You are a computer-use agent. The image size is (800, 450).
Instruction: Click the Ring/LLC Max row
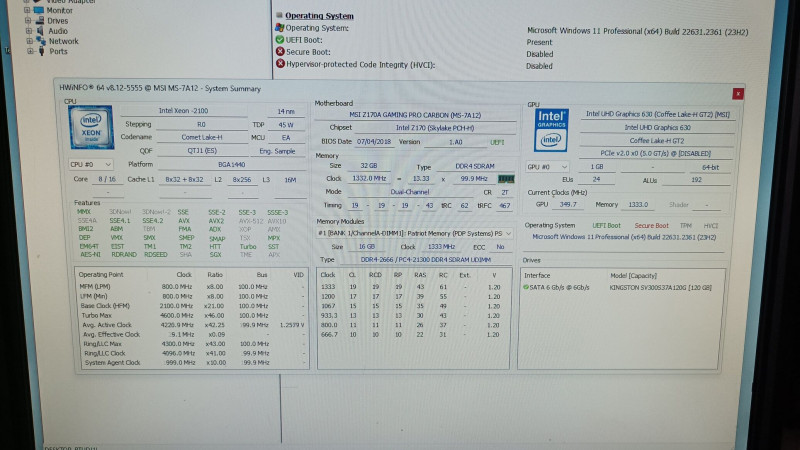[x=192, y=344]
